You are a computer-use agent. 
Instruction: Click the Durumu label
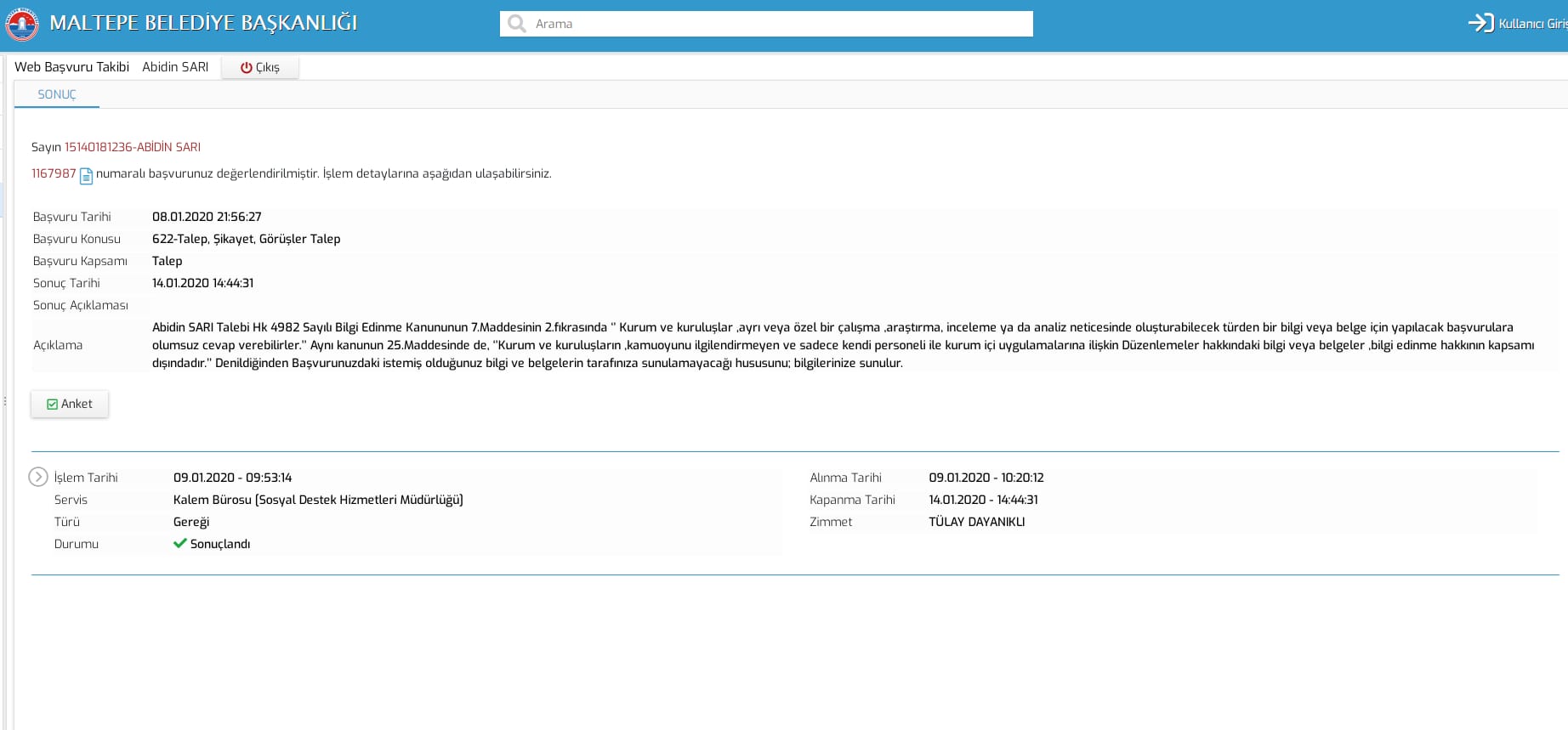tap(77, 544)
